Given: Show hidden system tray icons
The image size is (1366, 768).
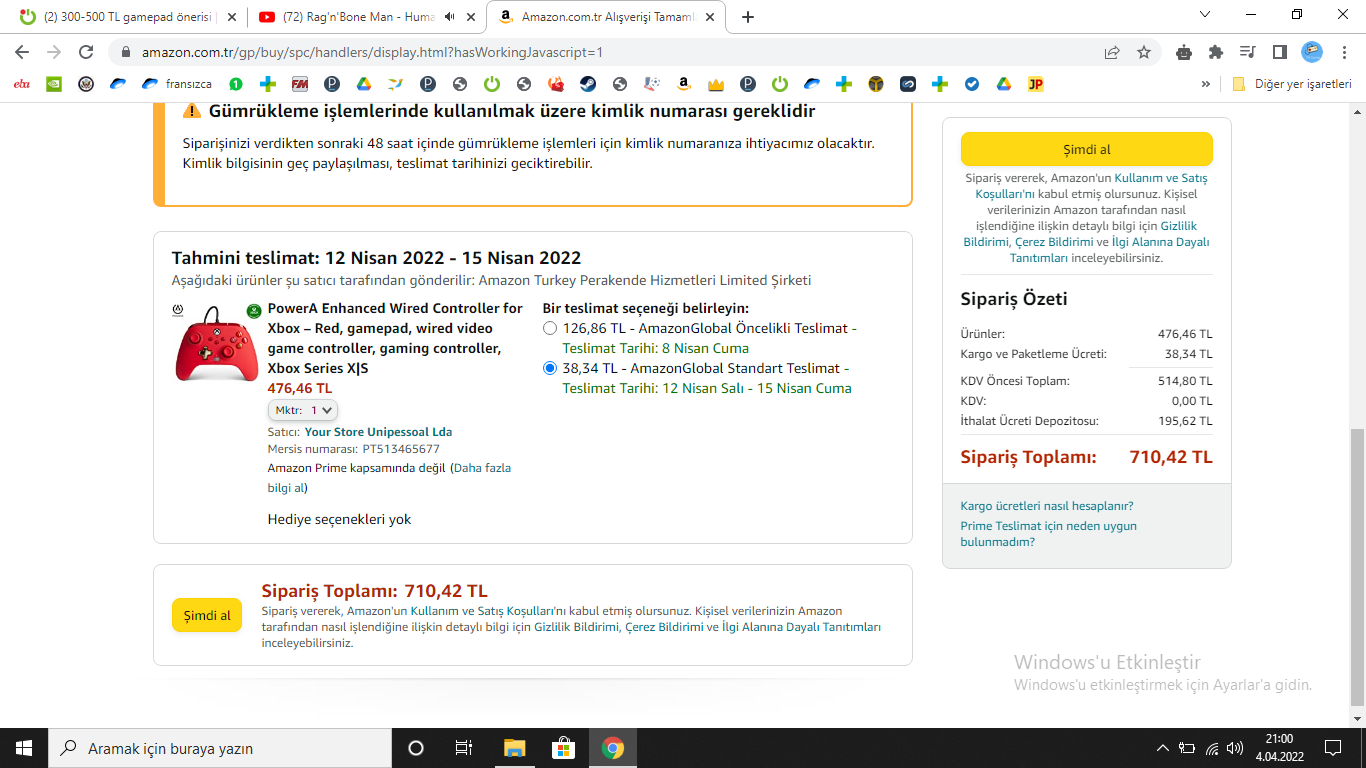Looking at the screenshot, I should coord(1162,748).
